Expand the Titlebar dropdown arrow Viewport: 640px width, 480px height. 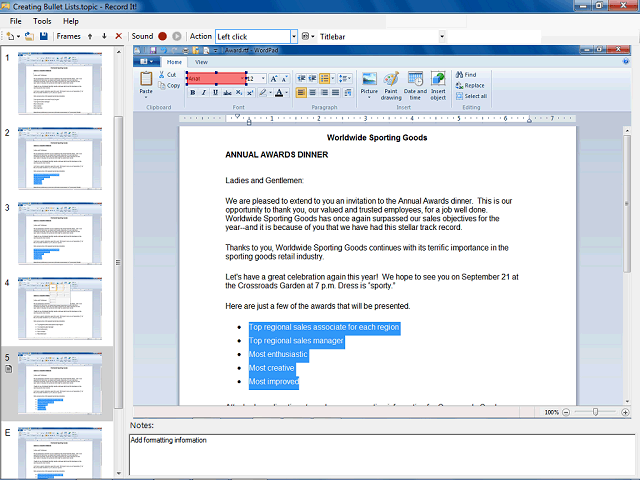point(442,37)
